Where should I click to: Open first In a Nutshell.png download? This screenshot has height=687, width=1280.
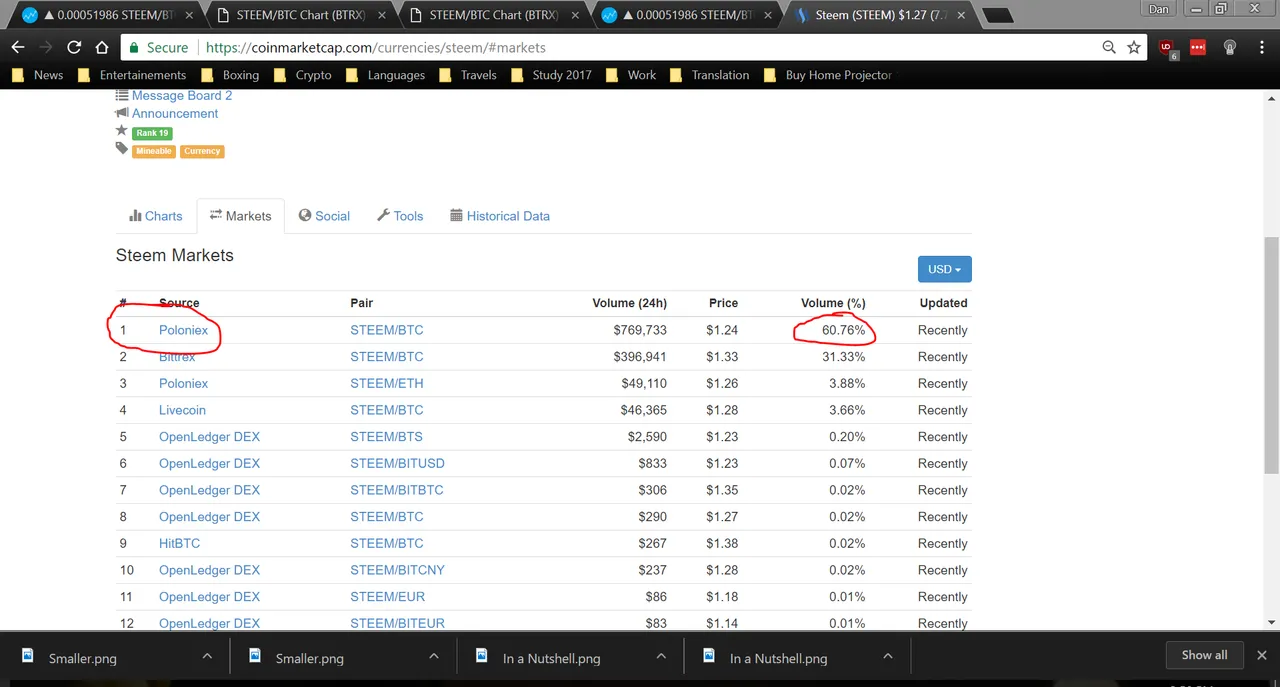tap(540, 658)
